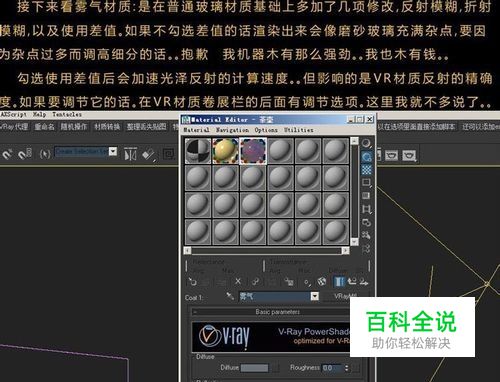
Task: Click the 重命名 toolbar button
Action: point(44,127)
